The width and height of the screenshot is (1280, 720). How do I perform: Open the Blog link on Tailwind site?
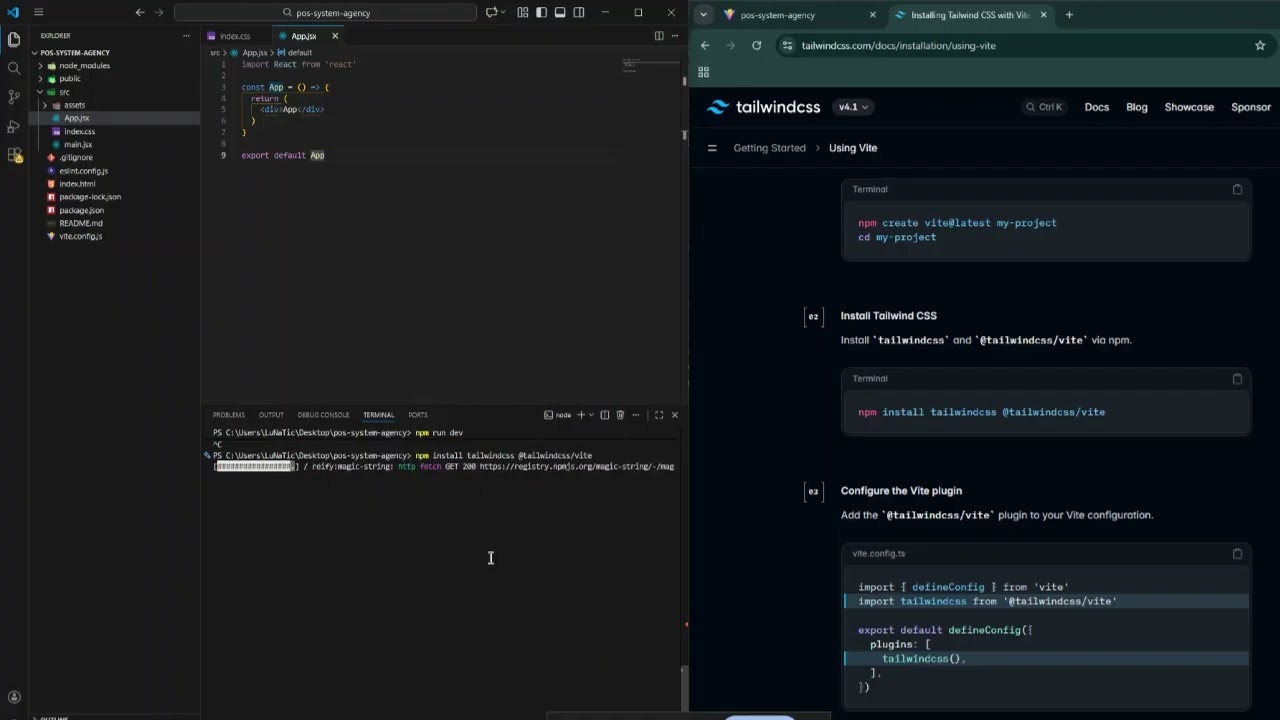point(1137,107)
